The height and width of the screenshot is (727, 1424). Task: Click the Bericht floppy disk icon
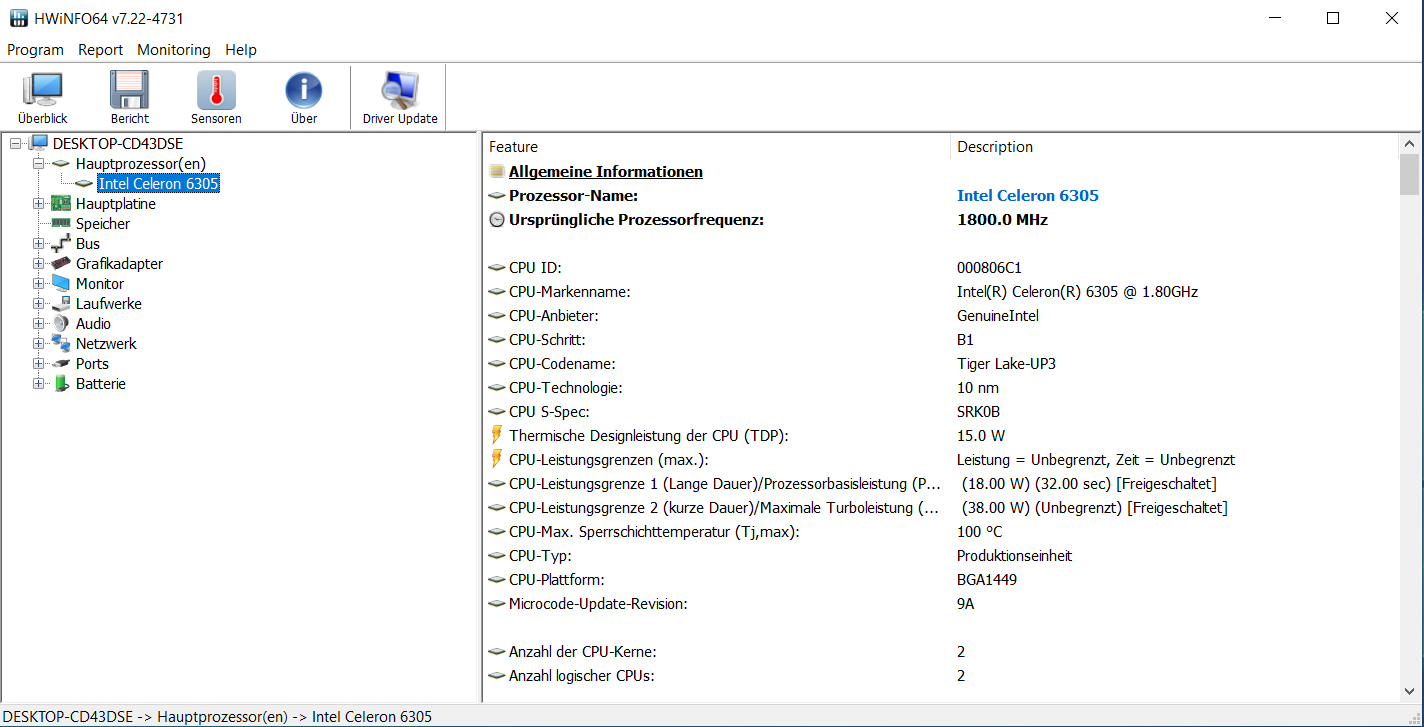point(129,91)
